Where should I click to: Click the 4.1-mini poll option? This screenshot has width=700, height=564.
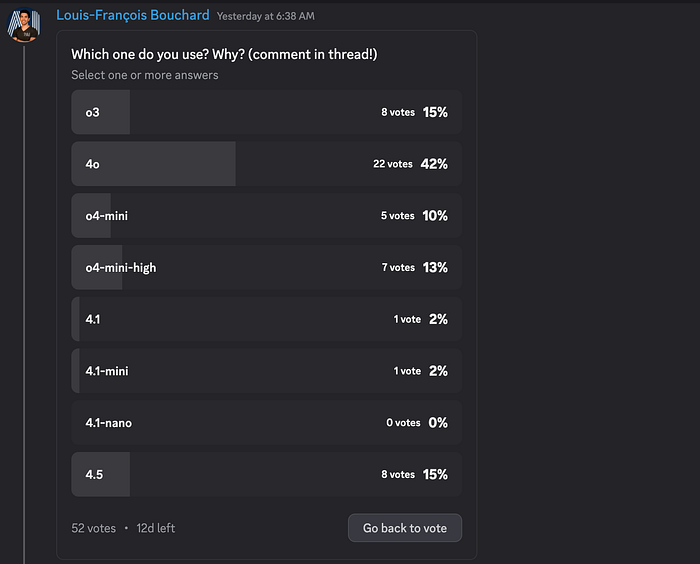tap(266, 371)
